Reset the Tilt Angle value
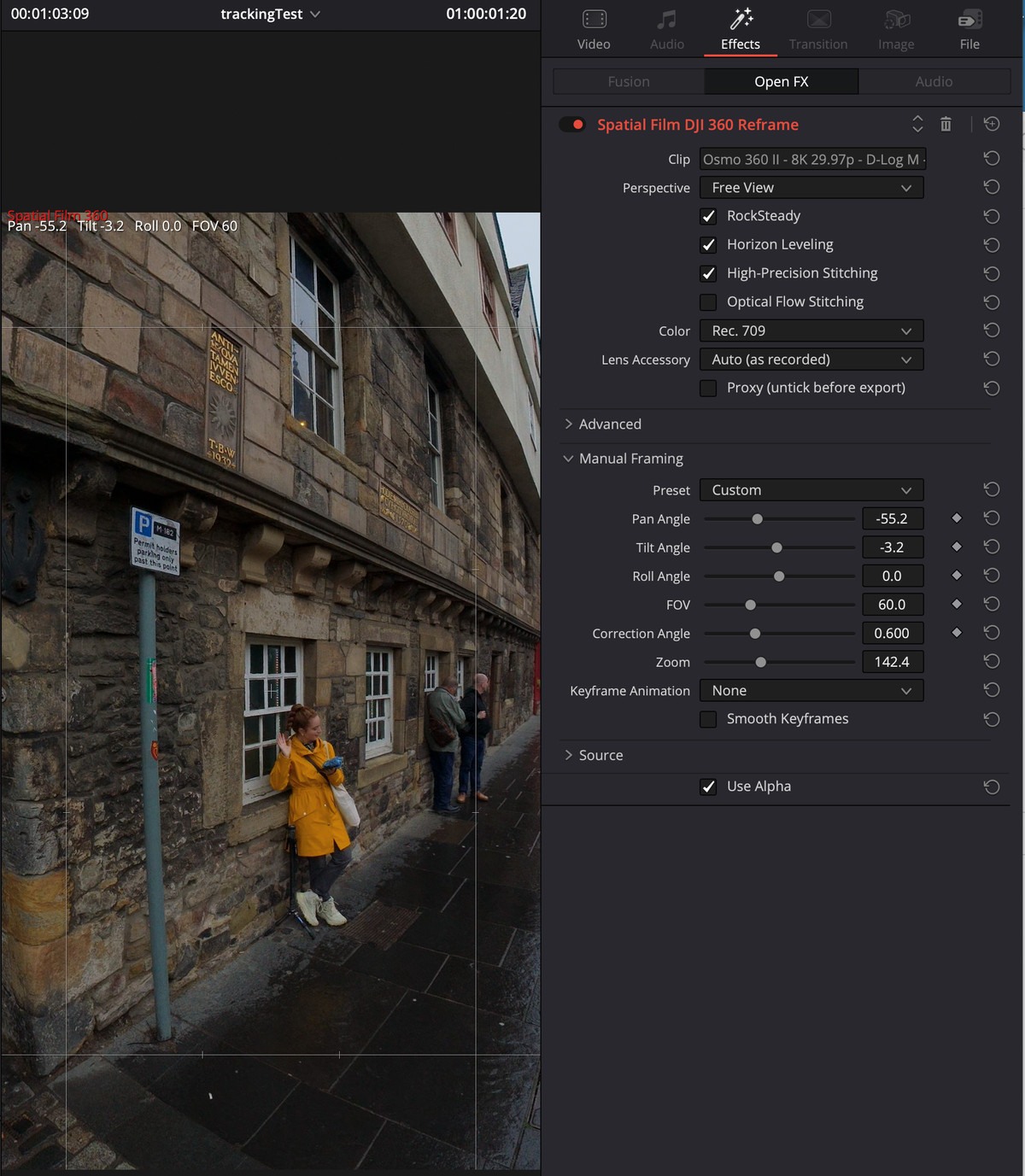The image size is (1025, 1176). point(992,547)
